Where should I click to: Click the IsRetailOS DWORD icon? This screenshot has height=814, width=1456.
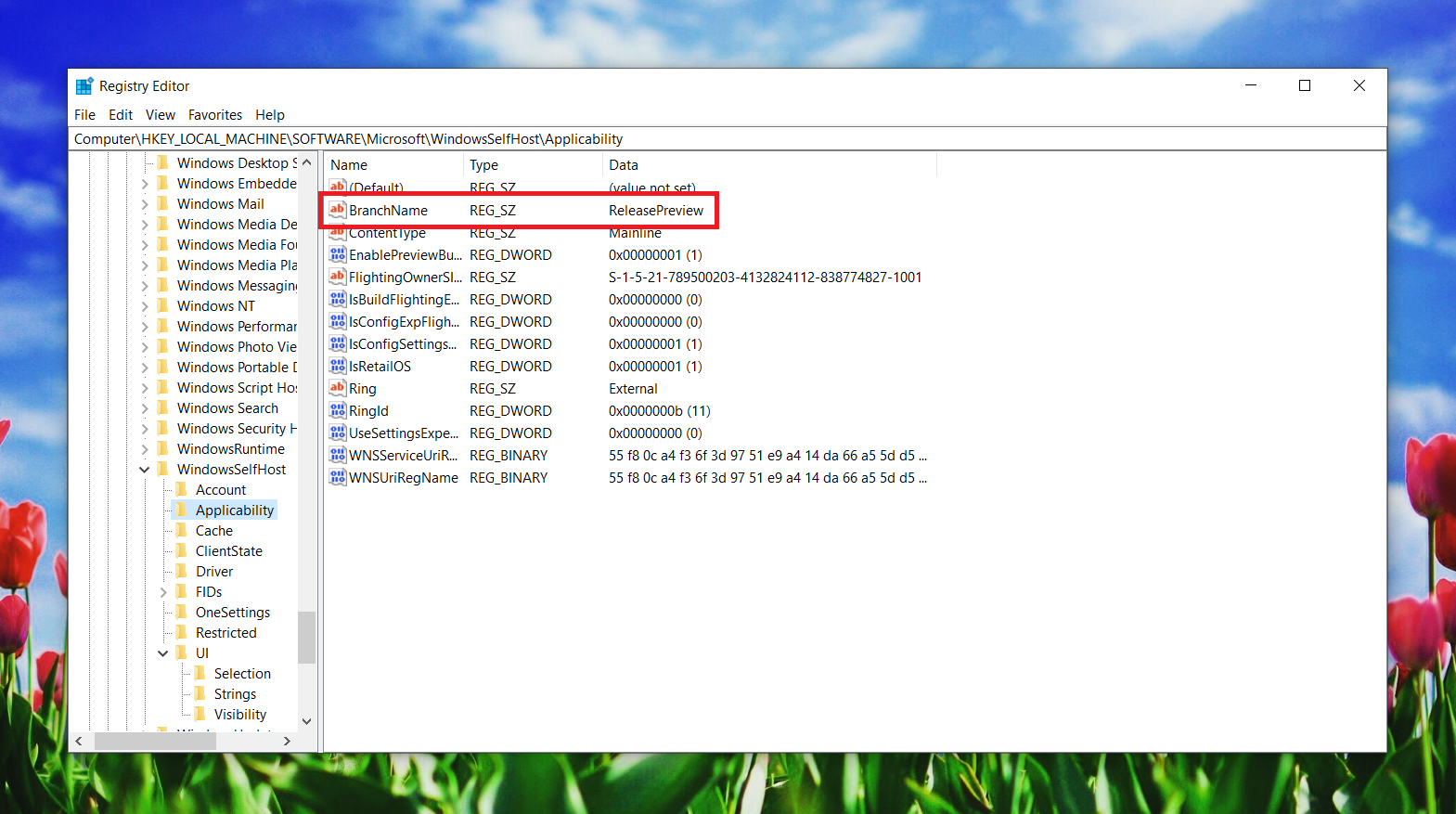tap(338, 366)
